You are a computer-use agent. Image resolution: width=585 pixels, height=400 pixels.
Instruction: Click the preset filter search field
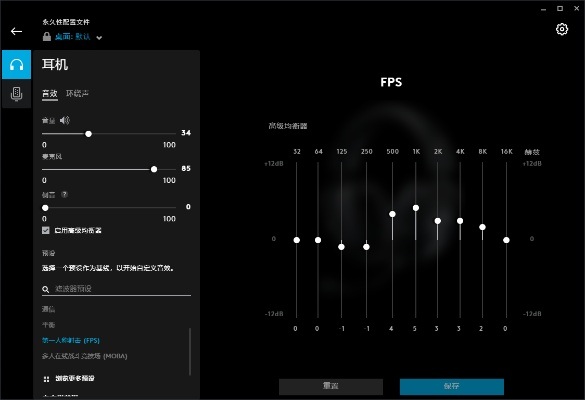116,289
